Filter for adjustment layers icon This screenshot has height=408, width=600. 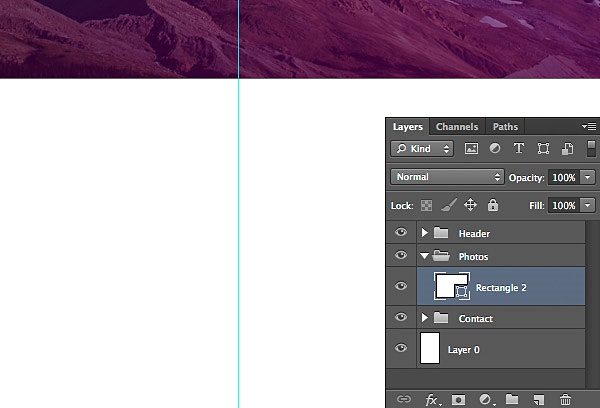click(495, 148)
